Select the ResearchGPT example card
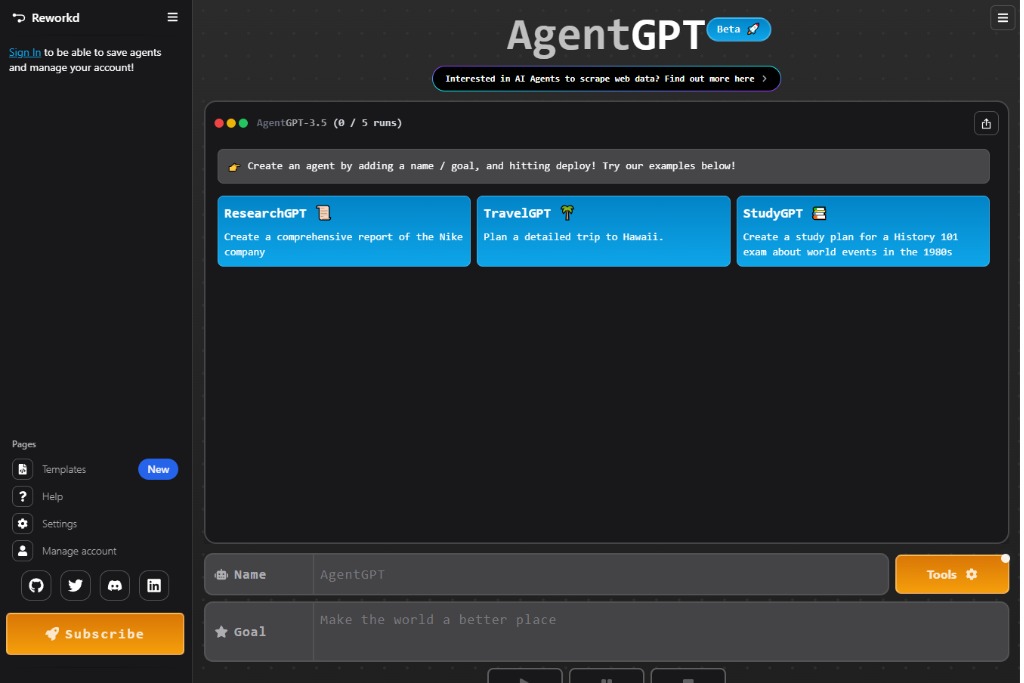The image size is (1024, 683). pyautogui.click(x=343, y=231)
